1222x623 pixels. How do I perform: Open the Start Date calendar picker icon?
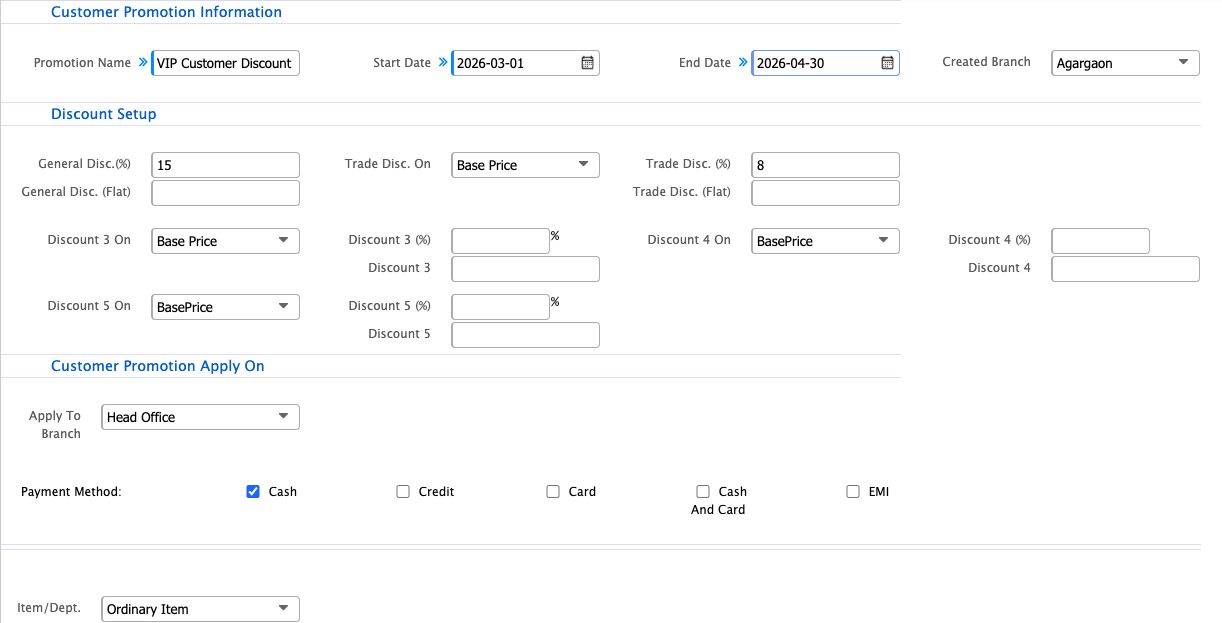[x=587, y=63]
